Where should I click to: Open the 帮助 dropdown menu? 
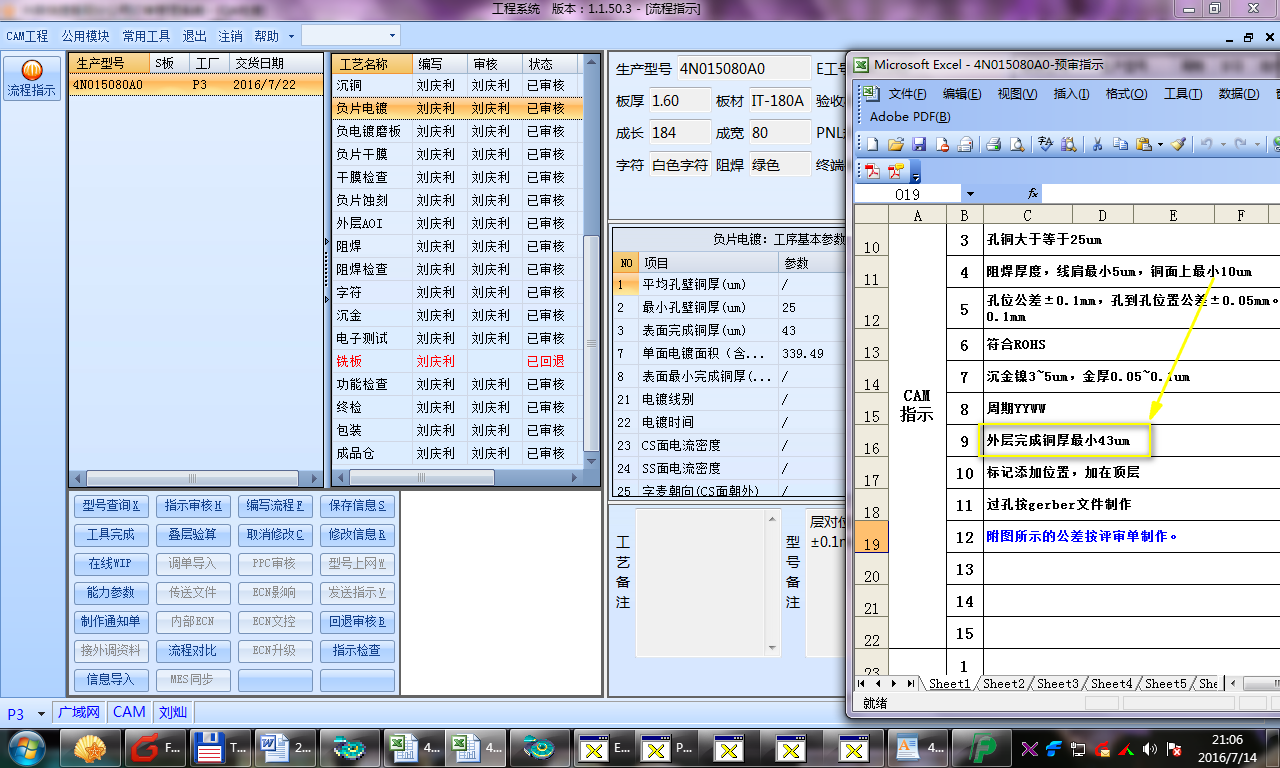pos(272,36)
